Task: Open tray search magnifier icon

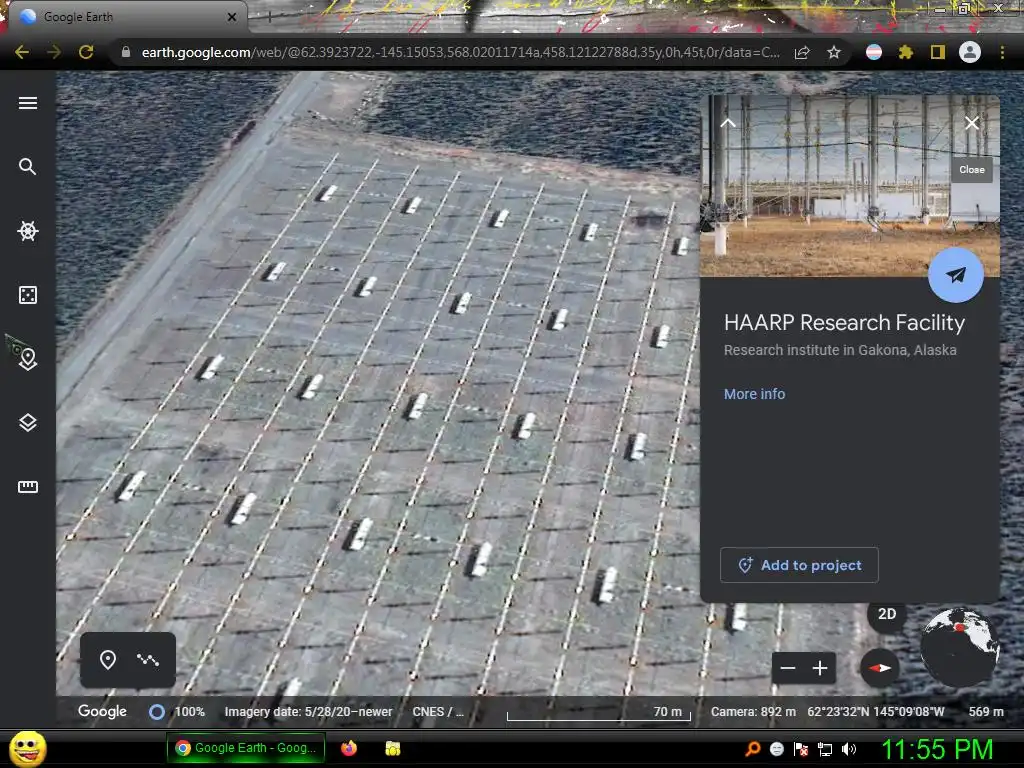Action: 753,749
